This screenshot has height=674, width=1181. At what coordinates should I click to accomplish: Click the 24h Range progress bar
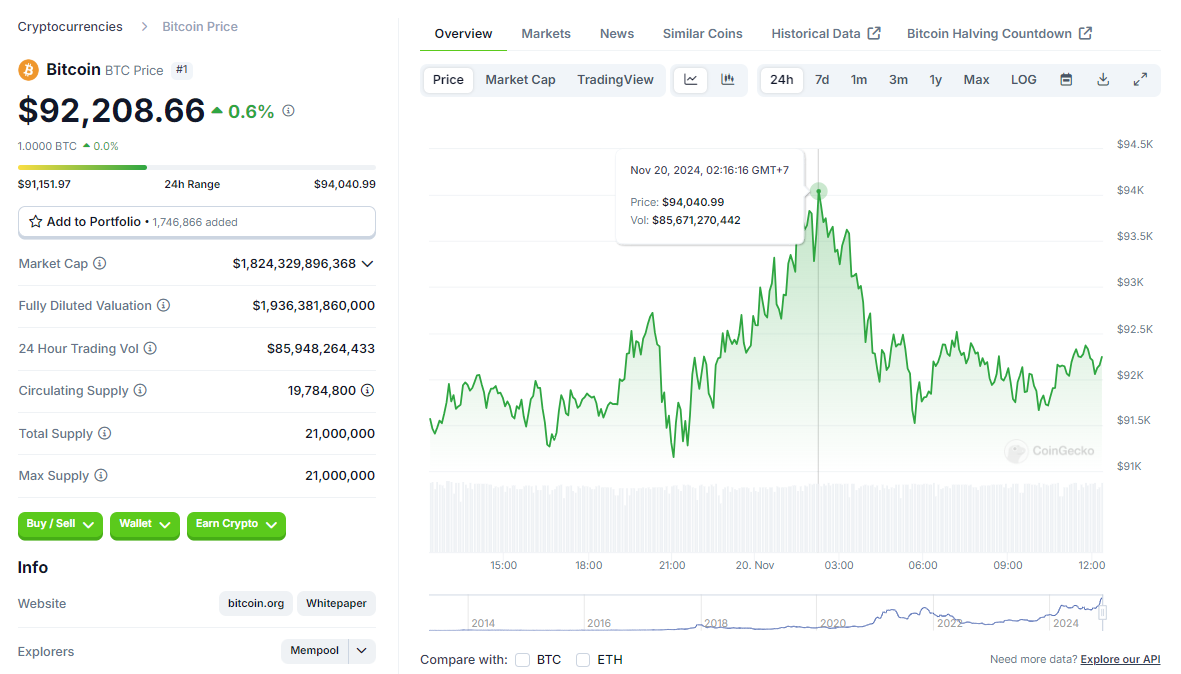[x=197, y=167]
